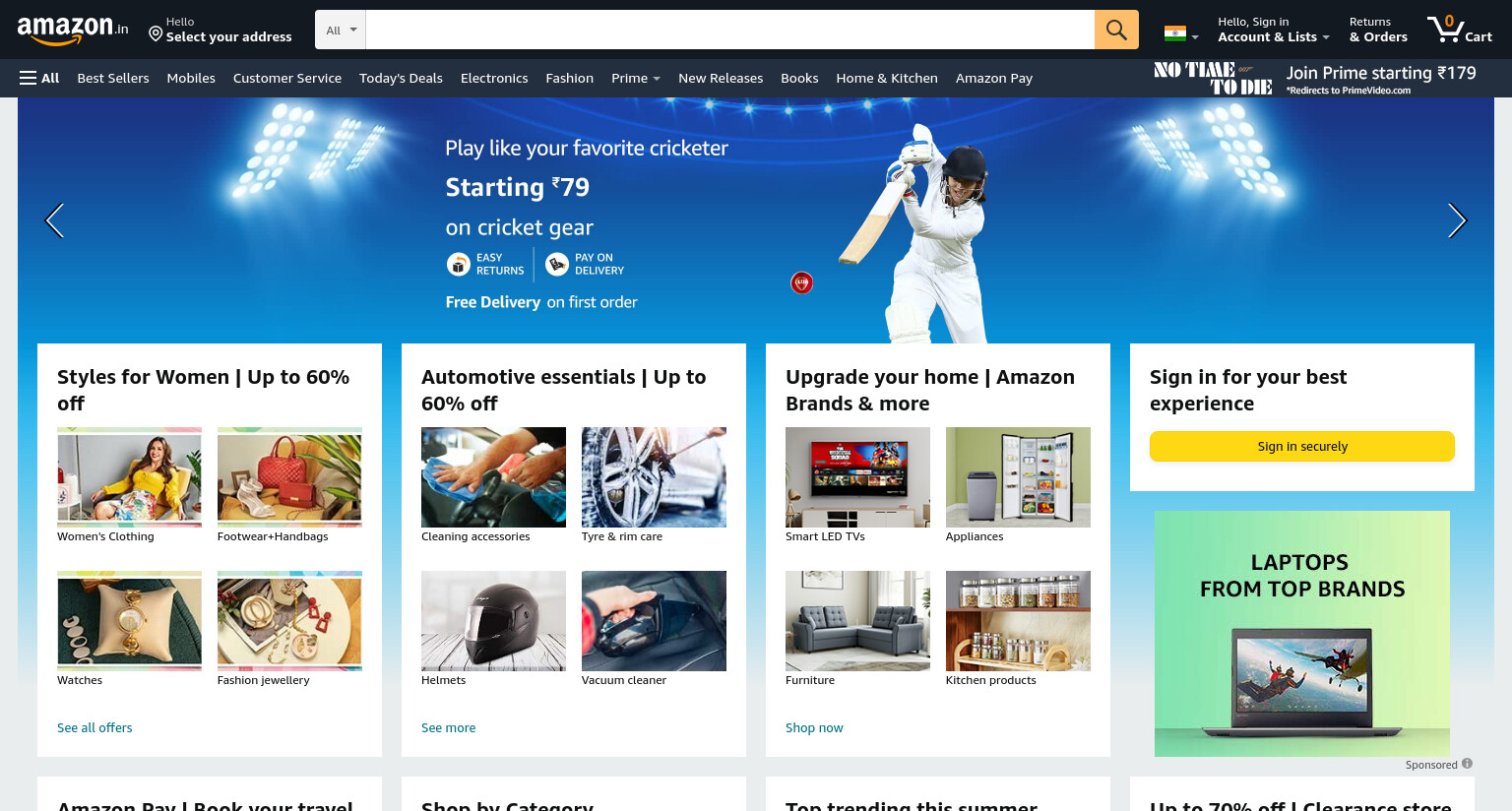Open the All search category dropdown

pyautogui.click(x=341, y=30)
